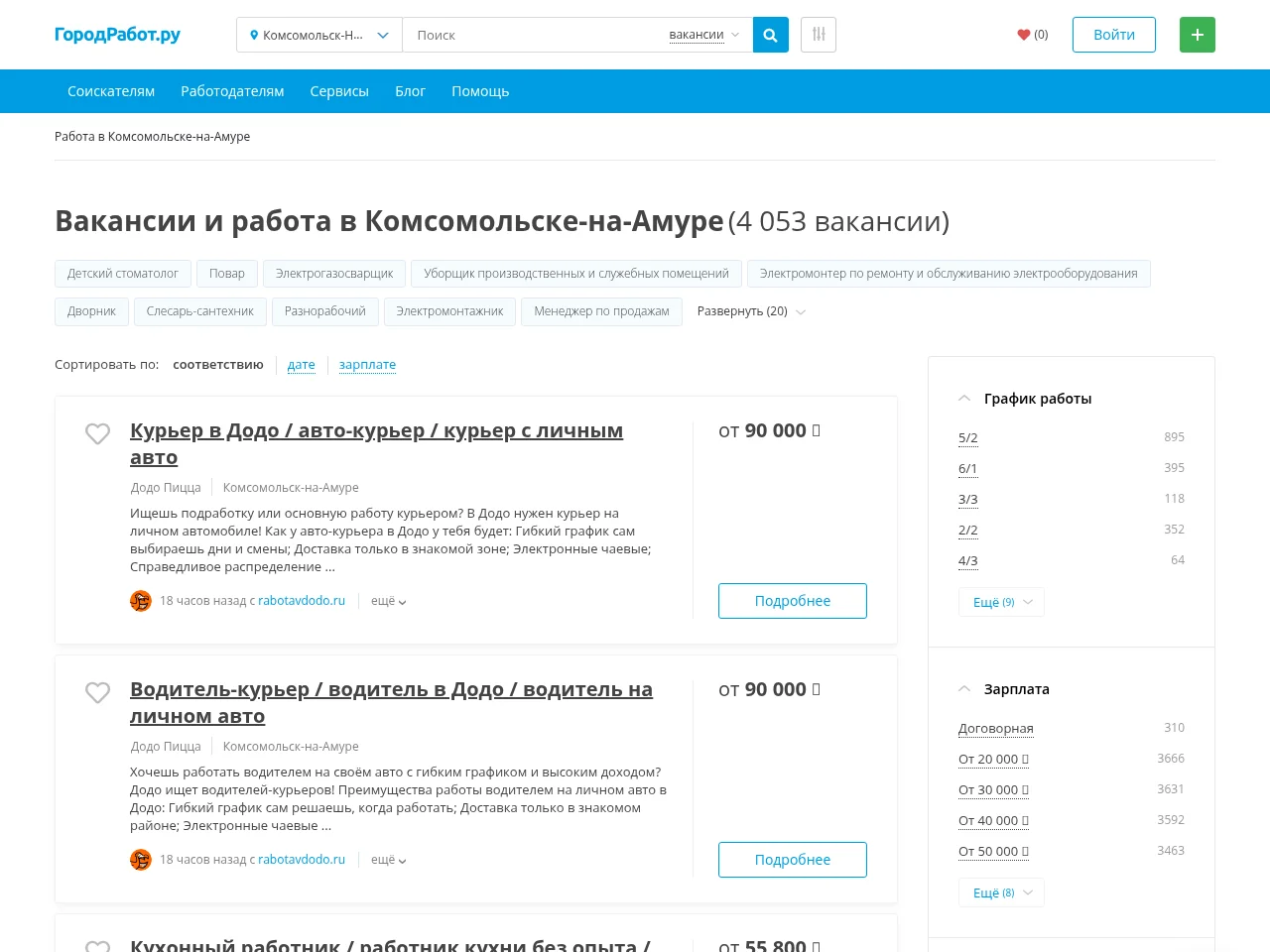Open the advanced filter sliders icon

[x=819, y=35]
